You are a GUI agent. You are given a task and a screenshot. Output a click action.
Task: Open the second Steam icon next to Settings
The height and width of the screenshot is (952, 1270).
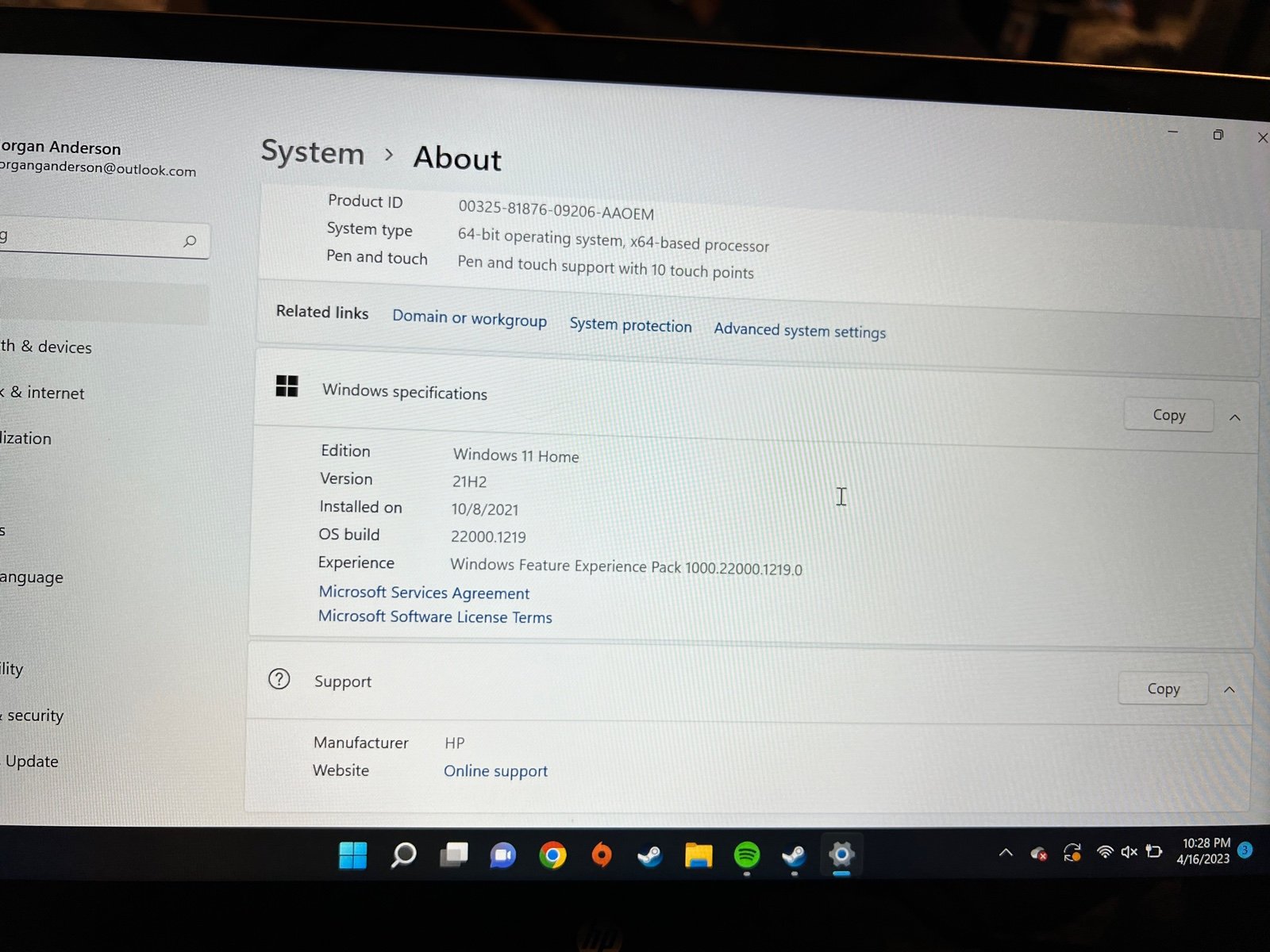coord(794,854)
